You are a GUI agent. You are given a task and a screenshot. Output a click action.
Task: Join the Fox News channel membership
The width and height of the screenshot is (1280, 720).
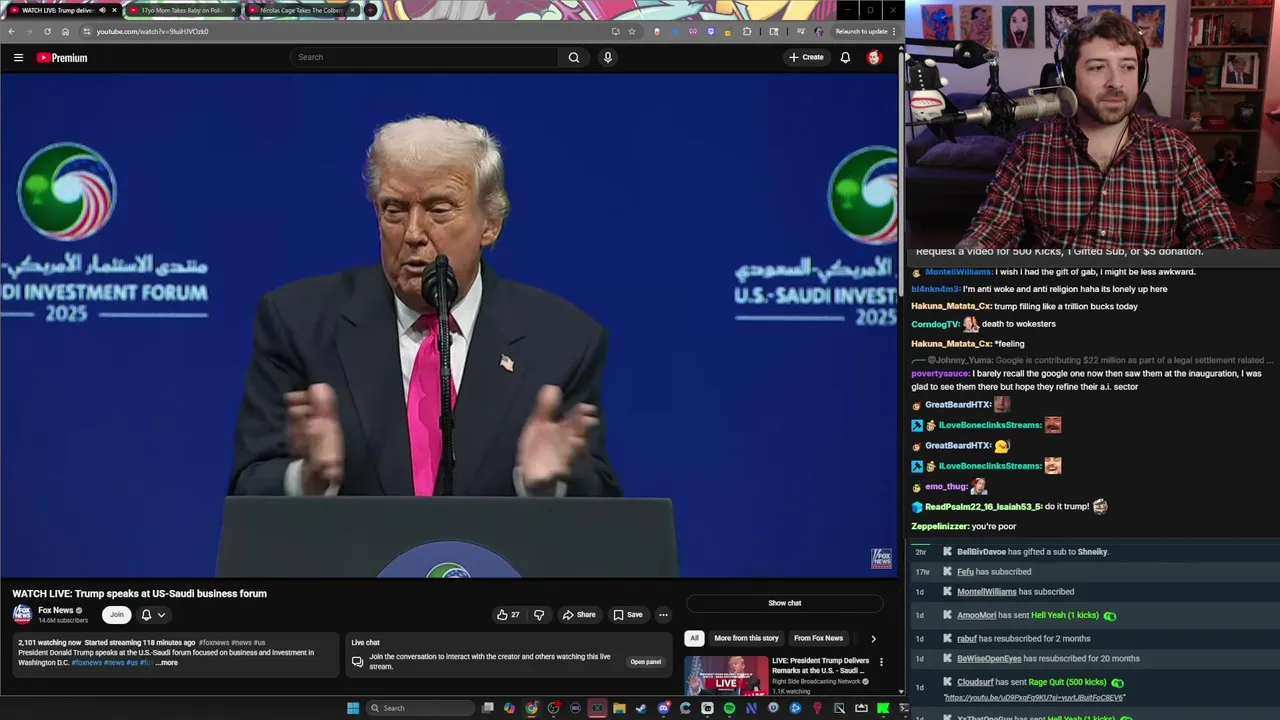coord(117,615)
